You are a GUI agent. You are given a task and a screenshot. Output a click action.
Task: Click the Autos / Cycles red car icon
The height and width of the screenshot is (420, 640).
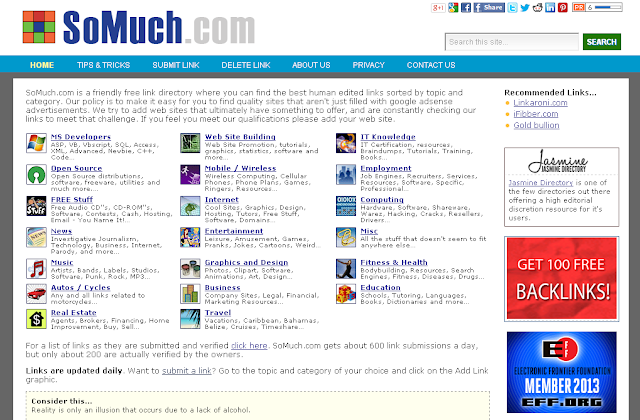(x=36, y=294)
